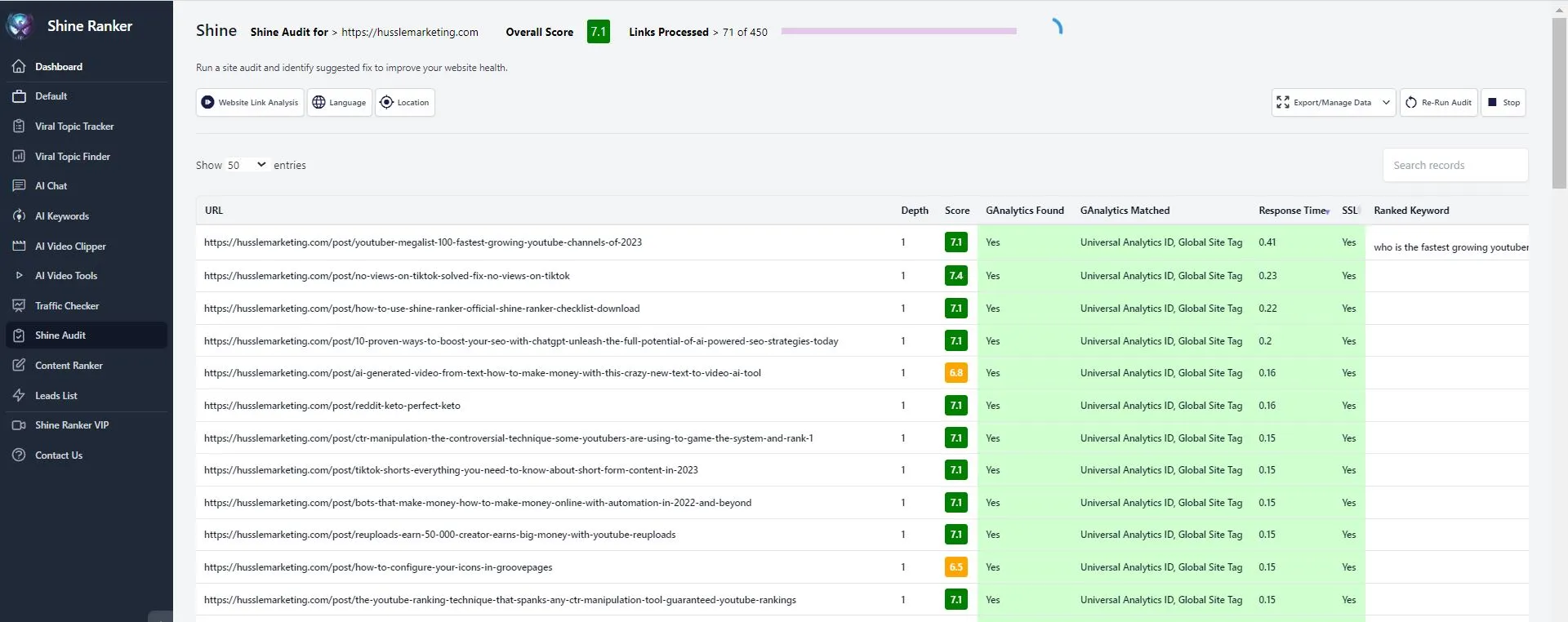Open the reuploads-earn-50-000 post URL
The image size is (1568, 622).
pos(440,535)
